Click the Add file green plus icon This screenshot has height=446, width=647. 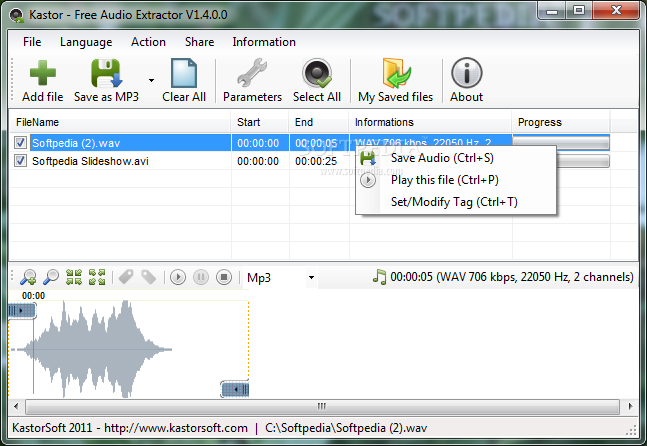click(x=43, y=73)
